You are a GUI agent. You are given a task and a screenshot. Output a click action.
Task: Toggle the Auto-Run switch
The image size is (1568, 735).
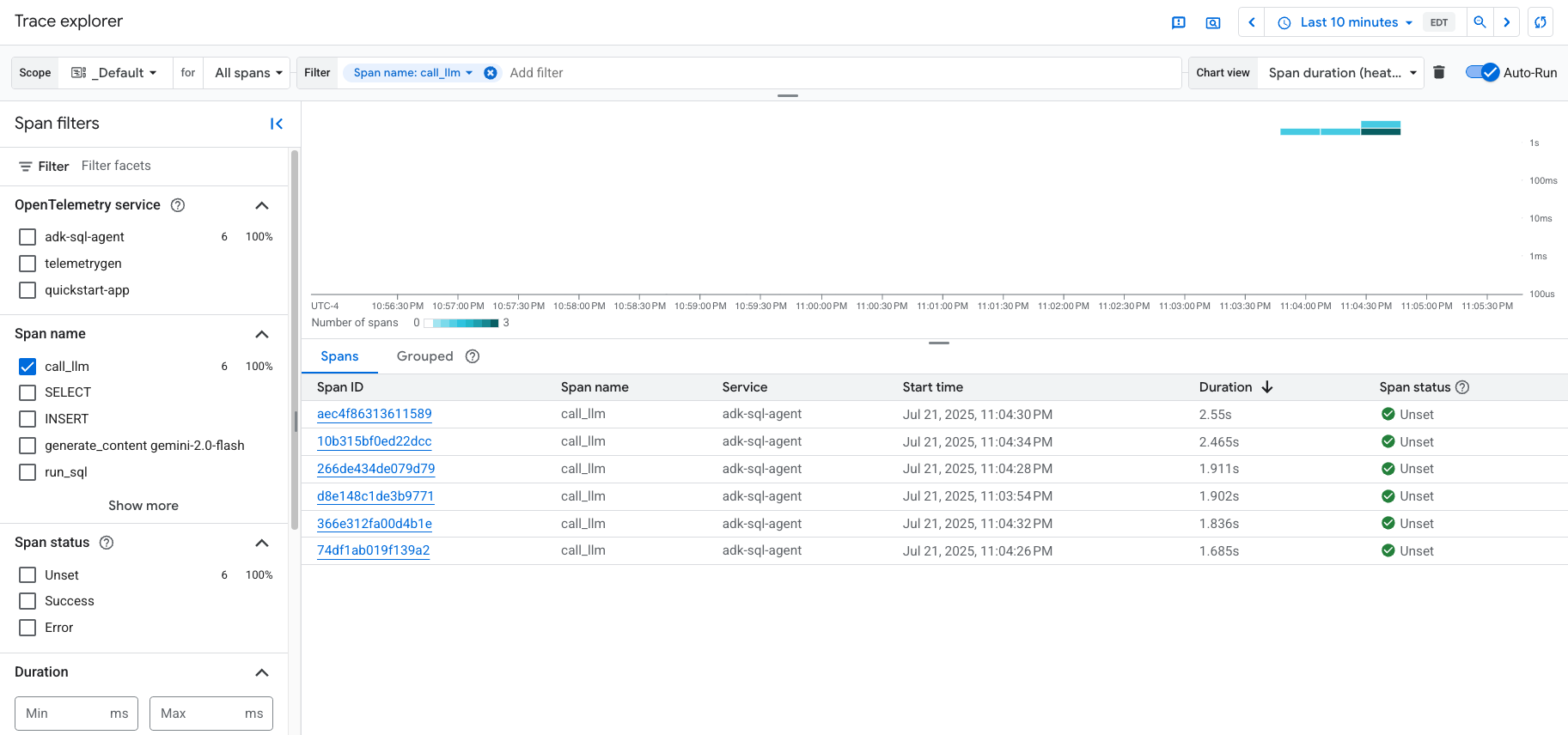click(1482, 72)
